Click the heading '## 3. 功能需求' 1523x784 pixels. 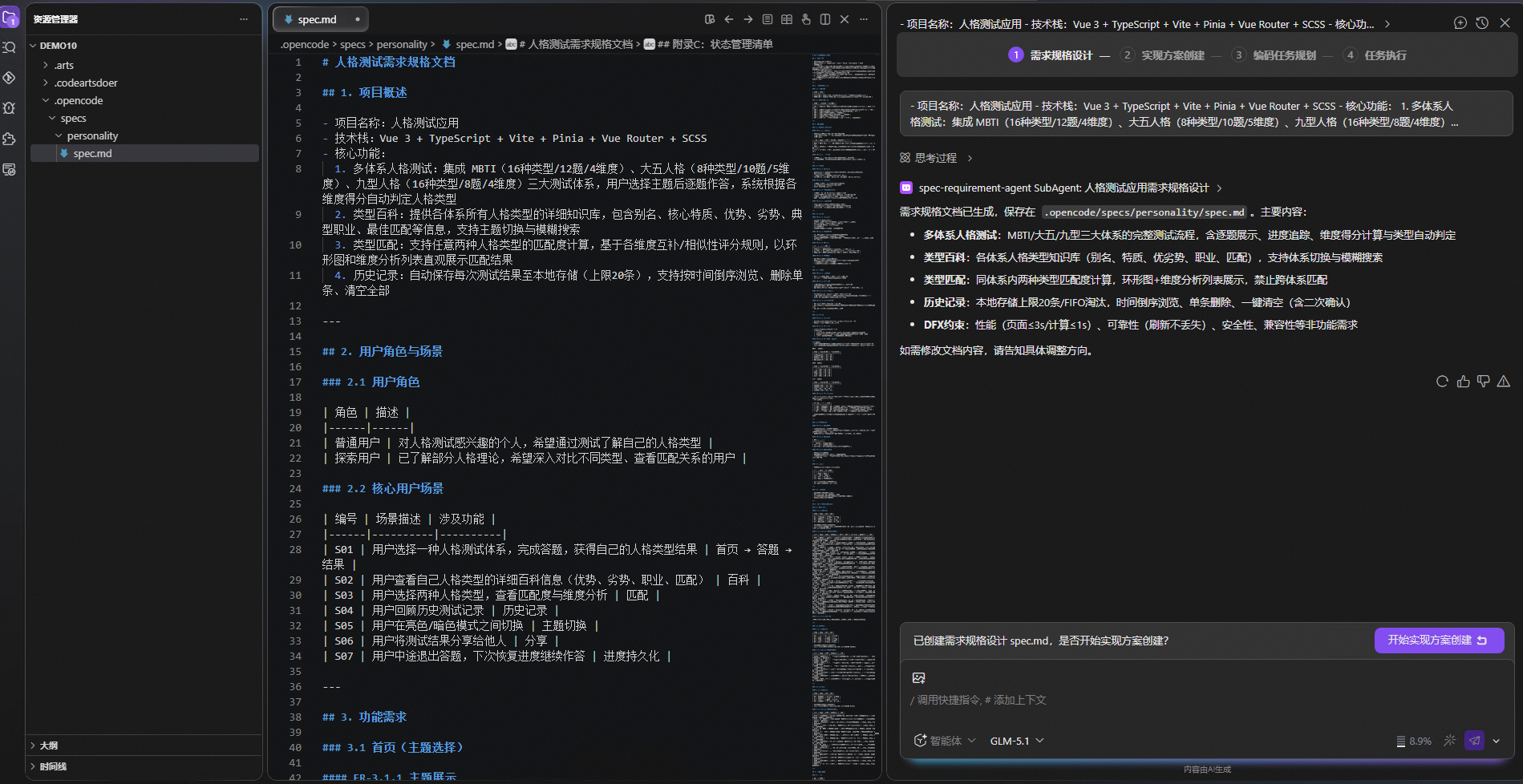364,717
